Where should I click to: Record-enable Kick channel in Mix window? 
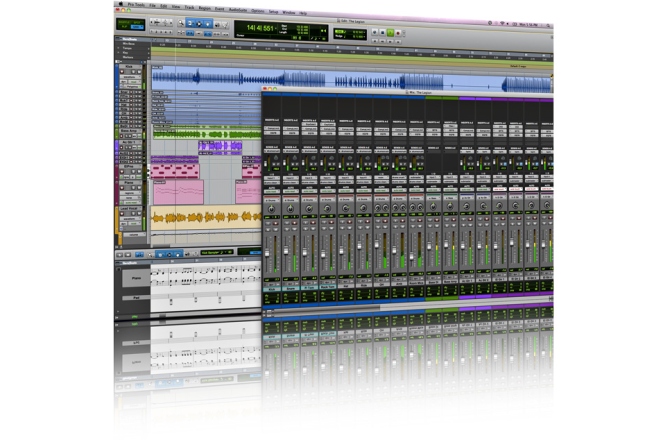[276, 223]
